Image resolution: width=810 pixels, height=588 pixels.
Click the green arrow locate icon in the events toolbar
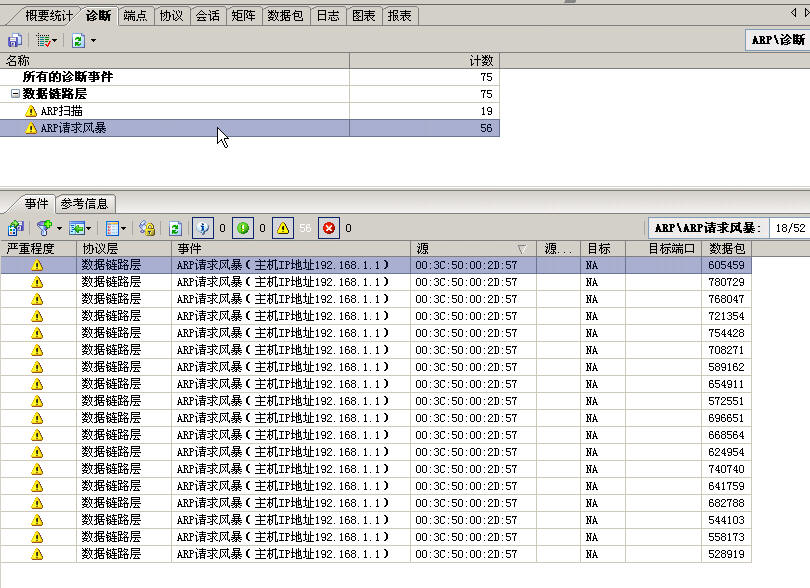[x=80, y=228]
